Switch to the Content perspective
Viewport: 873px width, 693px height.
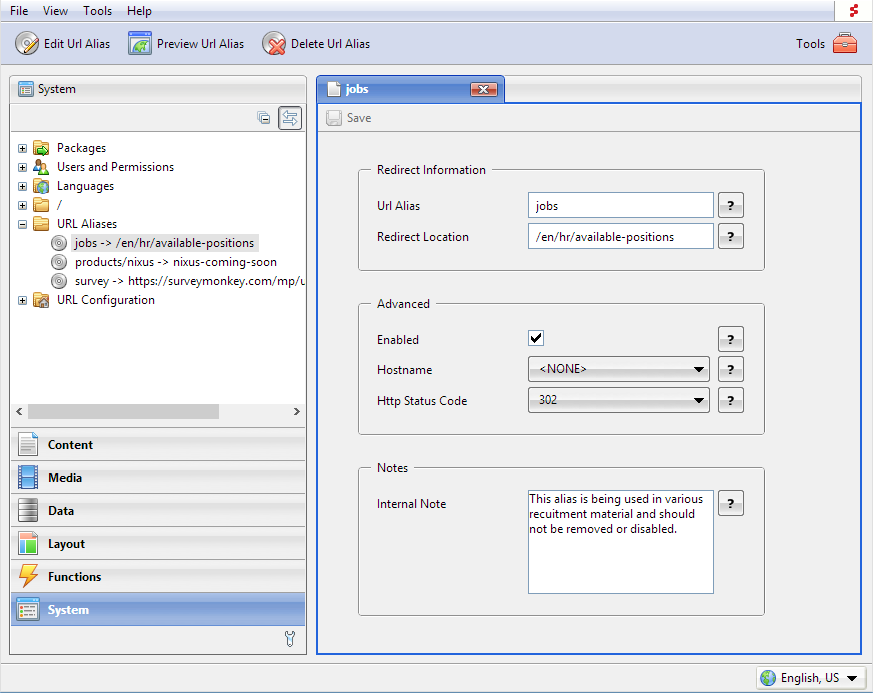coord(70,445)
